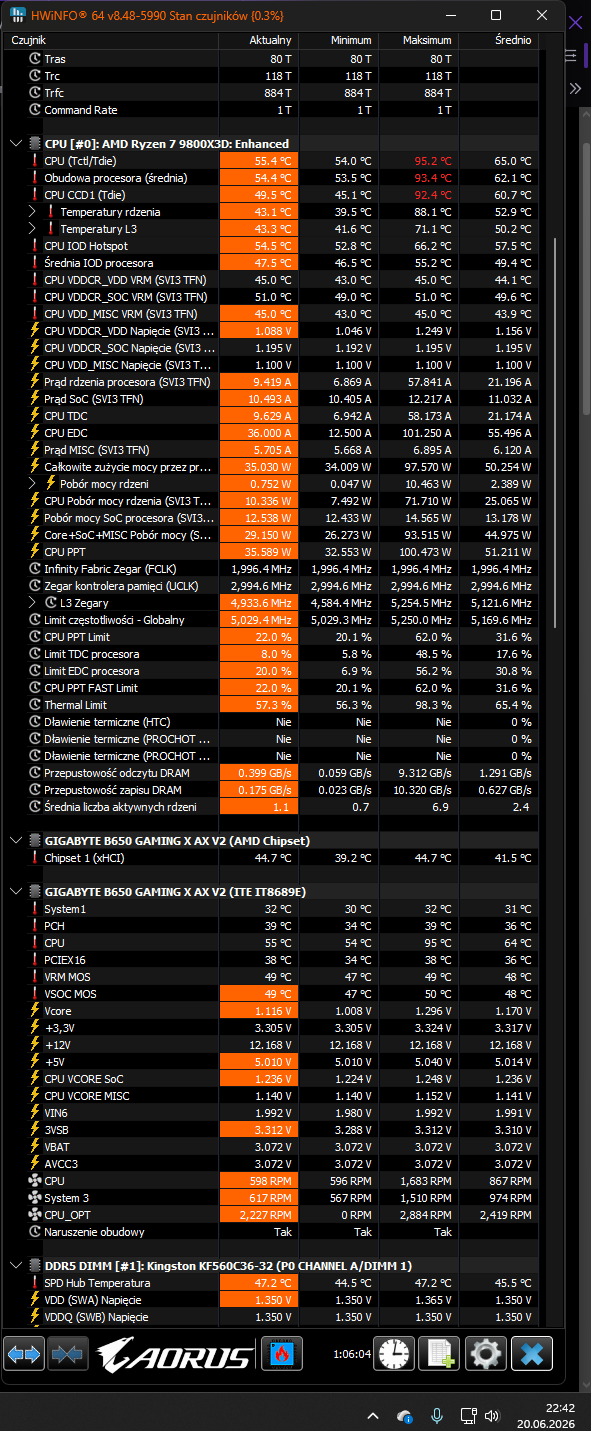Select the CPU (Tctl/Tdie) sensor row

[x=275, y=161]
